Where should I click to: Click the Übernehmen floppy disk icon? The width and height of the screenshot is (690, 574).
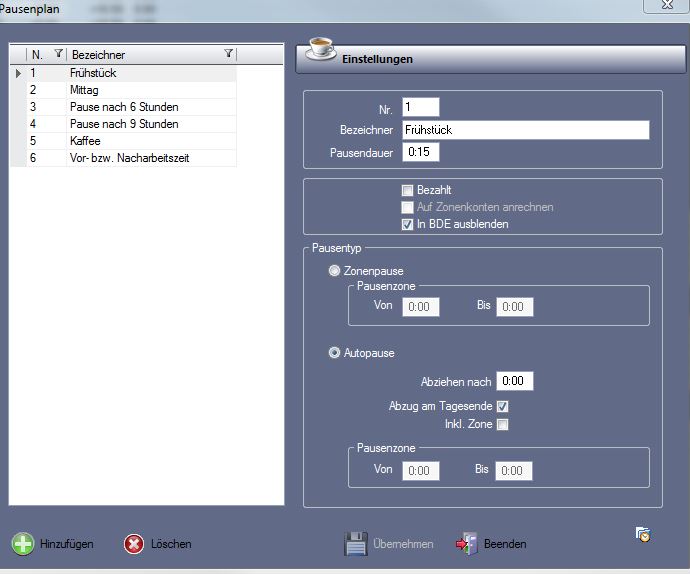coord(356,543)
